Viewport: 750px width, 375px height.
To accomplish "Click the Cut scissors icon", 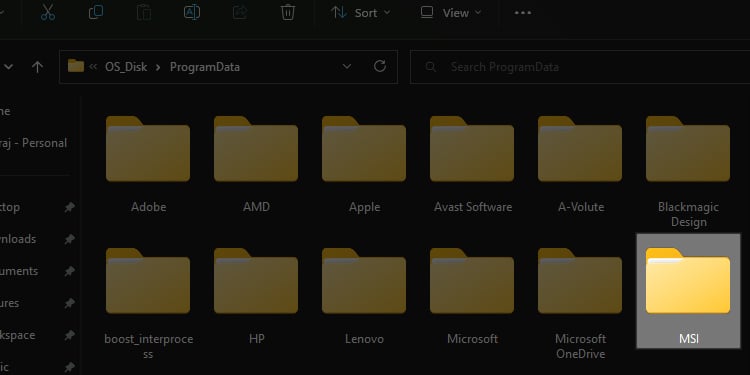I will (48, 12).
